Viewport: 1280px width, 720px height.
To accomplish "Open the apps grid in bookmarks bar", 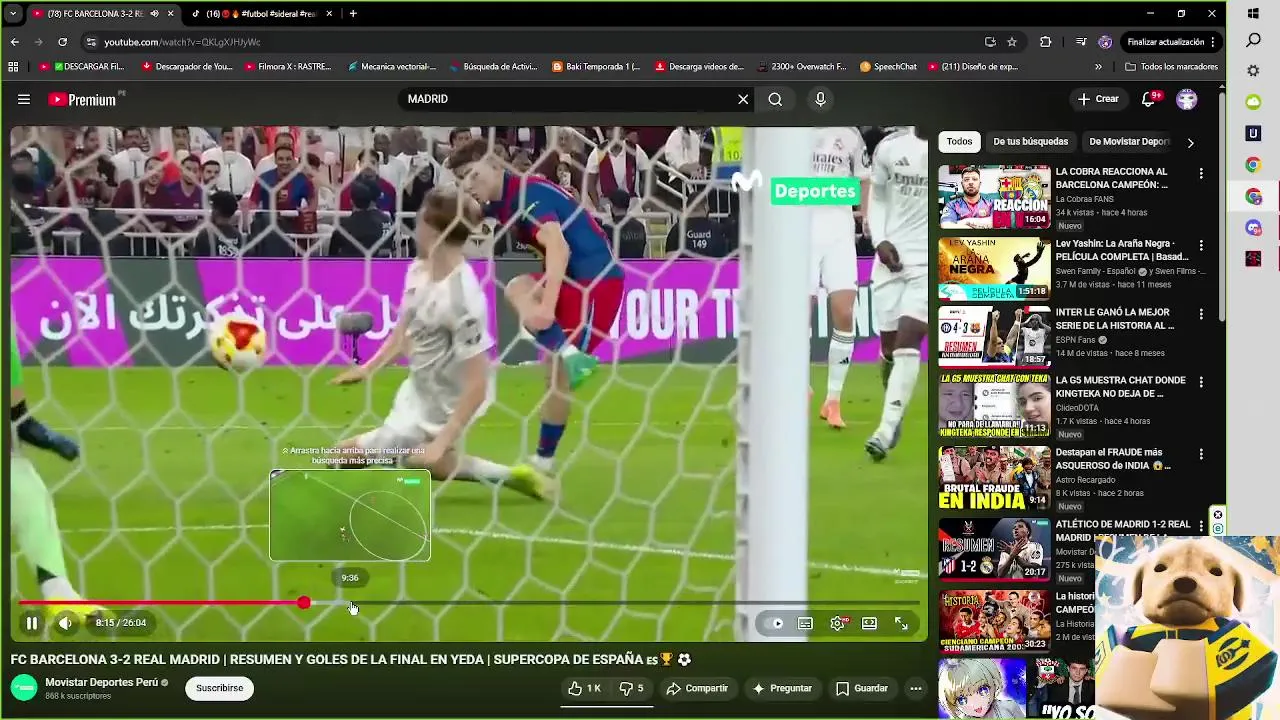I will (13, 67).
